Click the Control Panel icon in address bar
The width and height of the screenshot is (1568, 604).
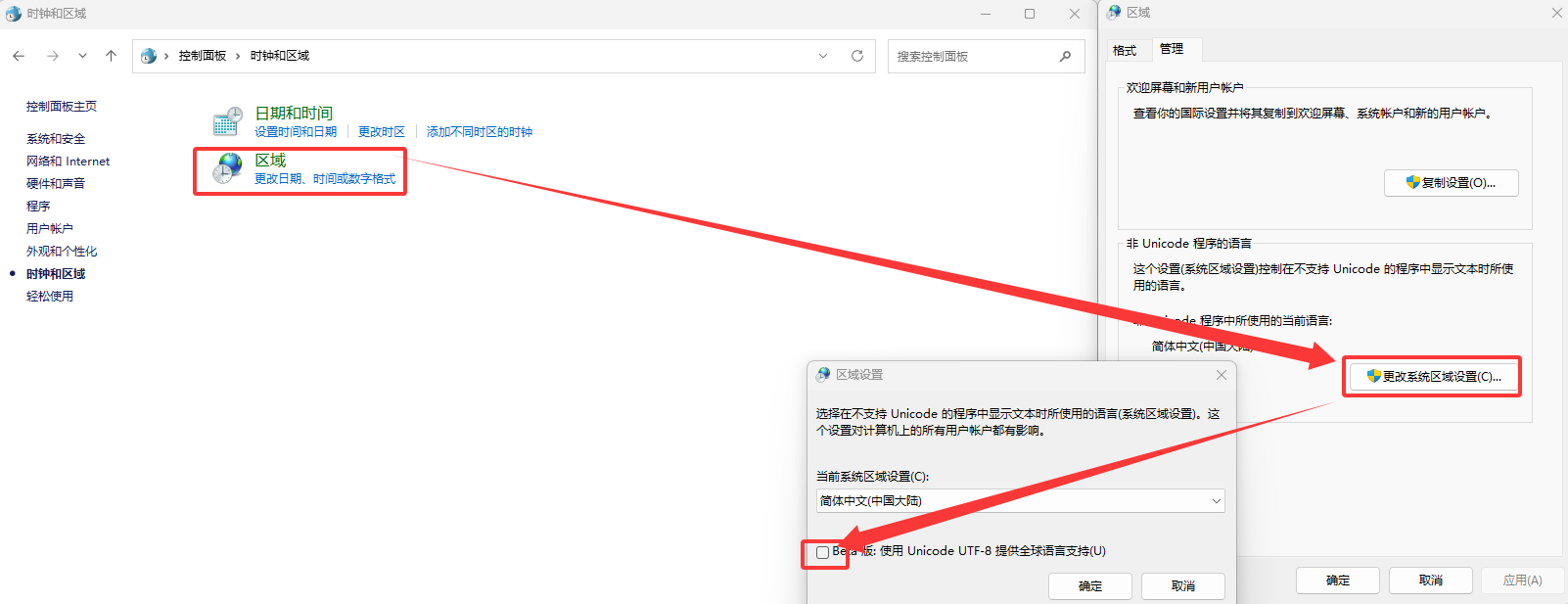148,56
